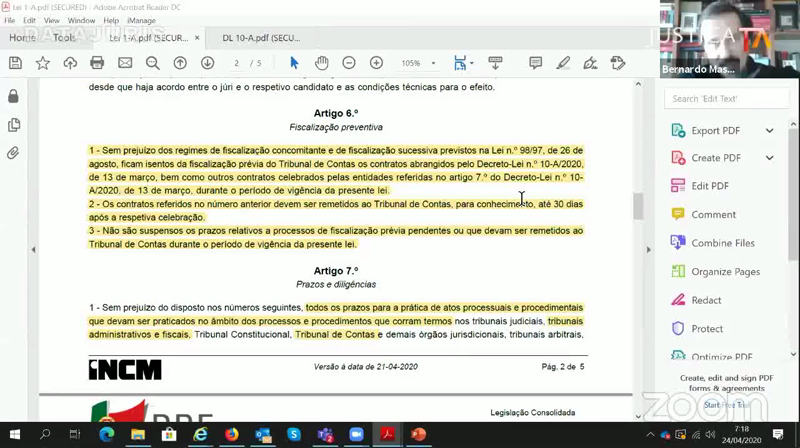This screenshot has height=448, width=800.
Task: Select the Highlight text pen tool
Action: 563,63
